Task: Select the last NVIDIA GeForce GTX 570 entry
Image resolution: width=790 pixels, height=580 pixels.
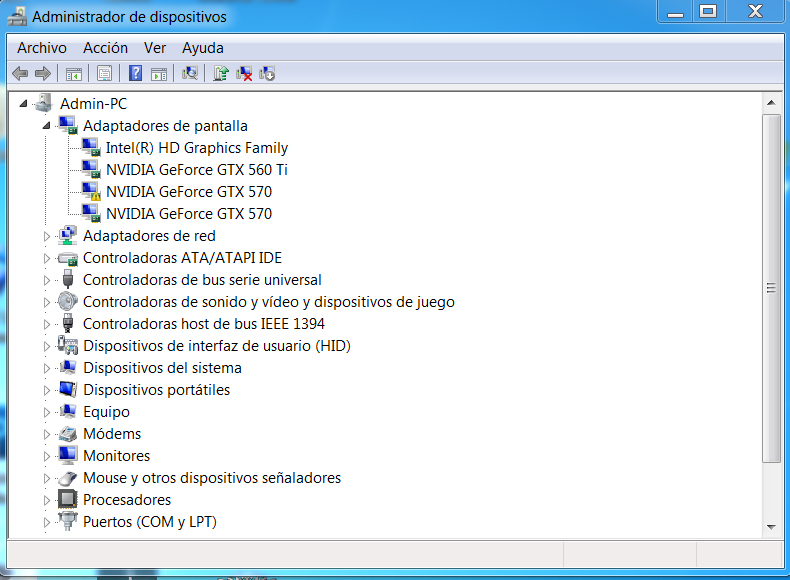Action: pos(189,214)
